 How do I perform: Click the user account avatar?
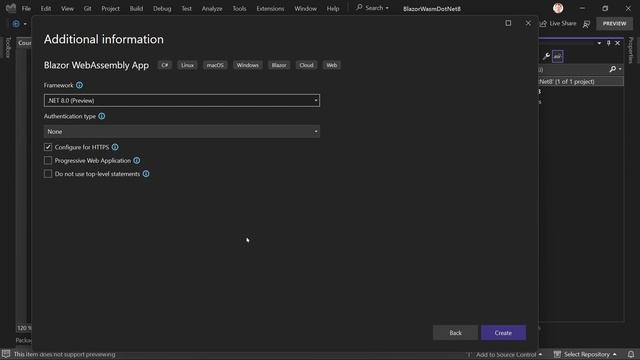point(558,8)
